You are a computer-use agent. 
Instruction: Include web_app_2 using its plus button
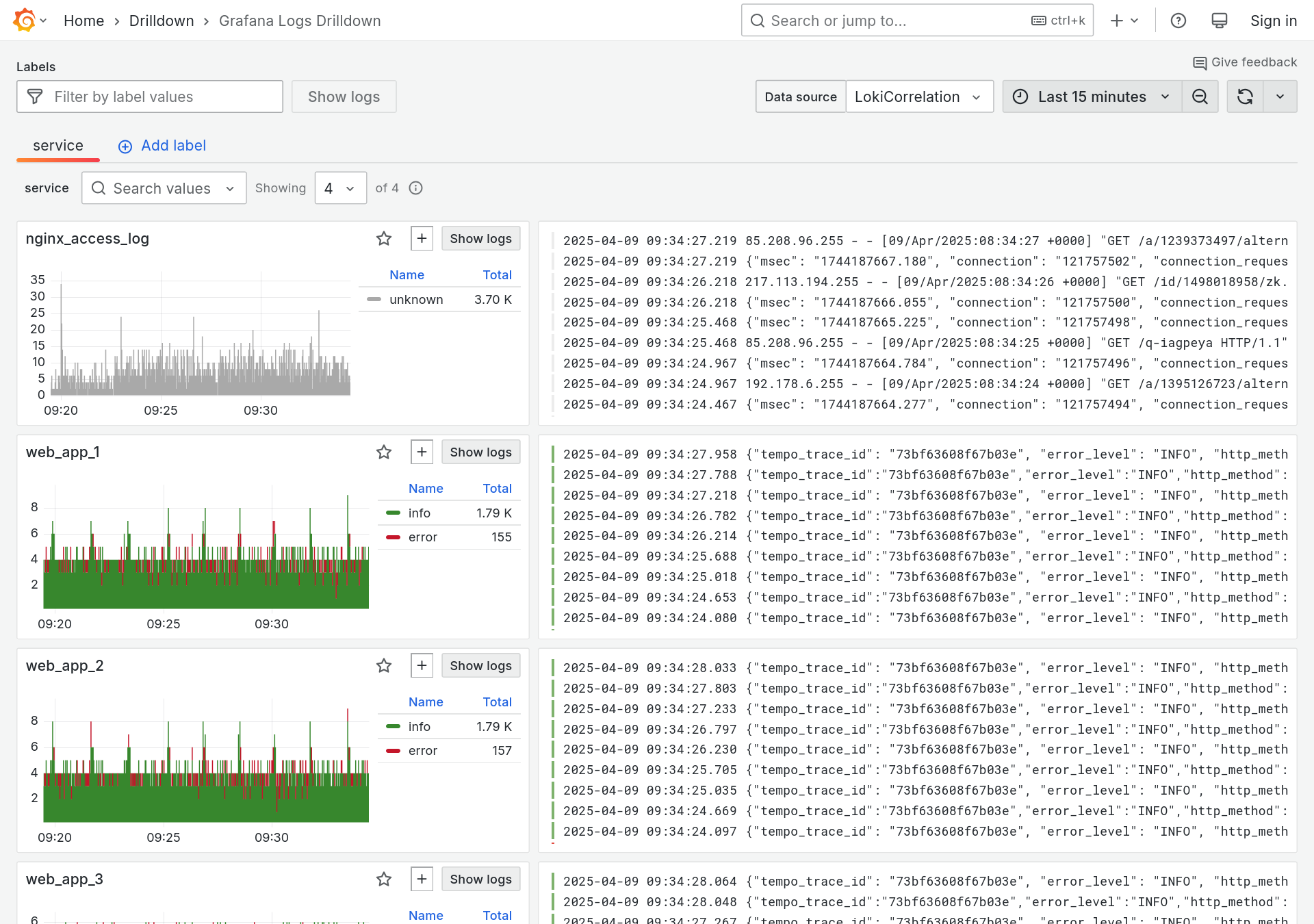coord(422,665)
